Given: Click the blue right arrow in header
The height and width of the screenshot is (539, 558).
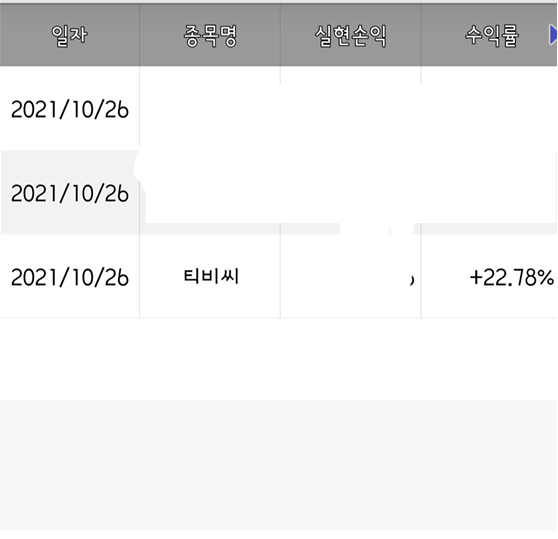Looking at the screenshot, I should 553,35.
